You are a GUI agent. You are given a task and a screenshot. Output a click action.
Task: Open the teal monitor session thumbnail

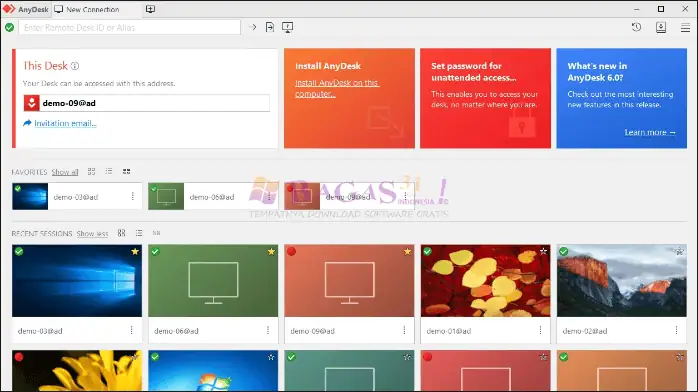(349, 371)
